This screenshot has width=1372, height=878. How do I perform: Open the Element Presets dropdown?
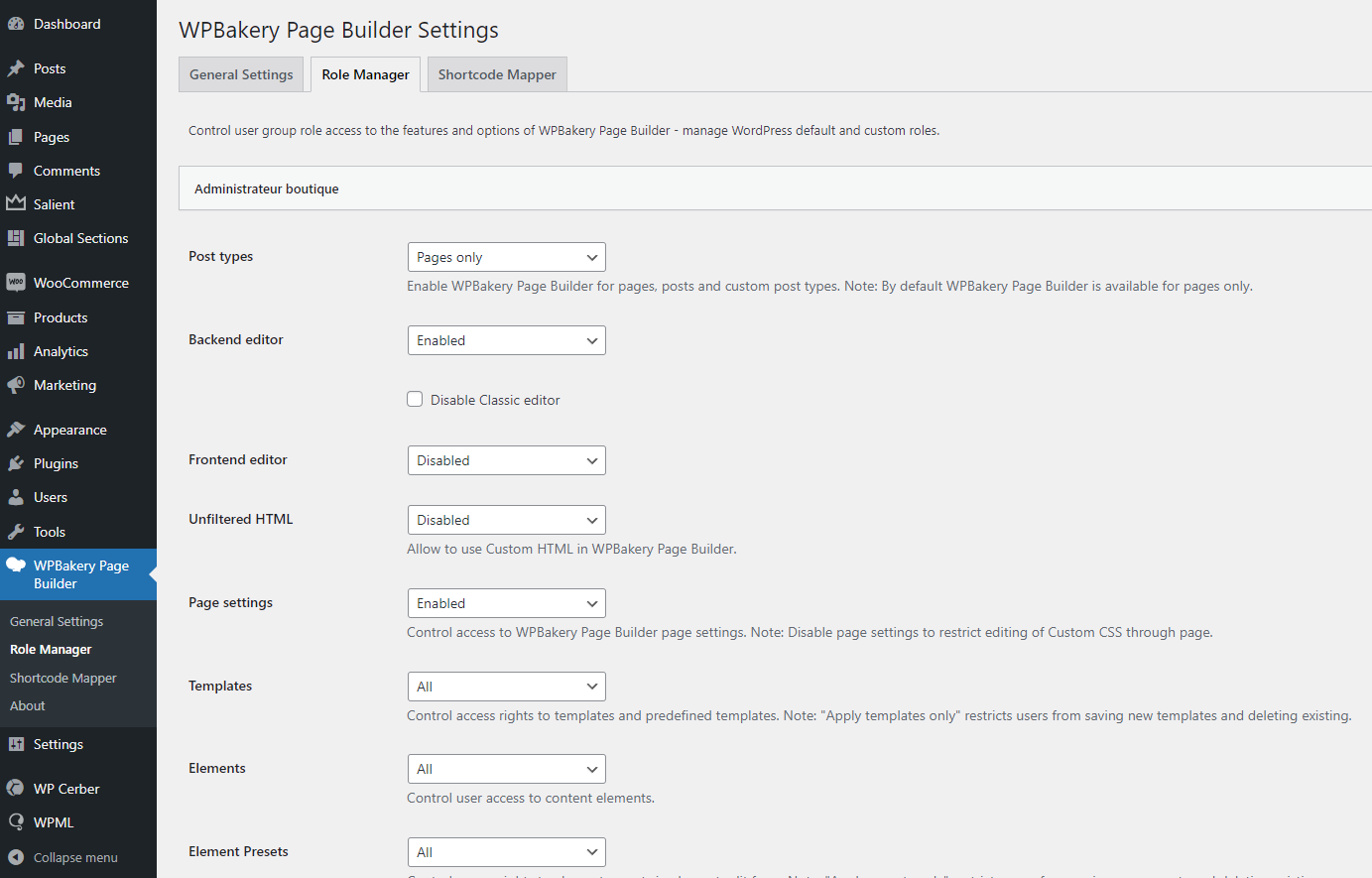coord(506,852)
